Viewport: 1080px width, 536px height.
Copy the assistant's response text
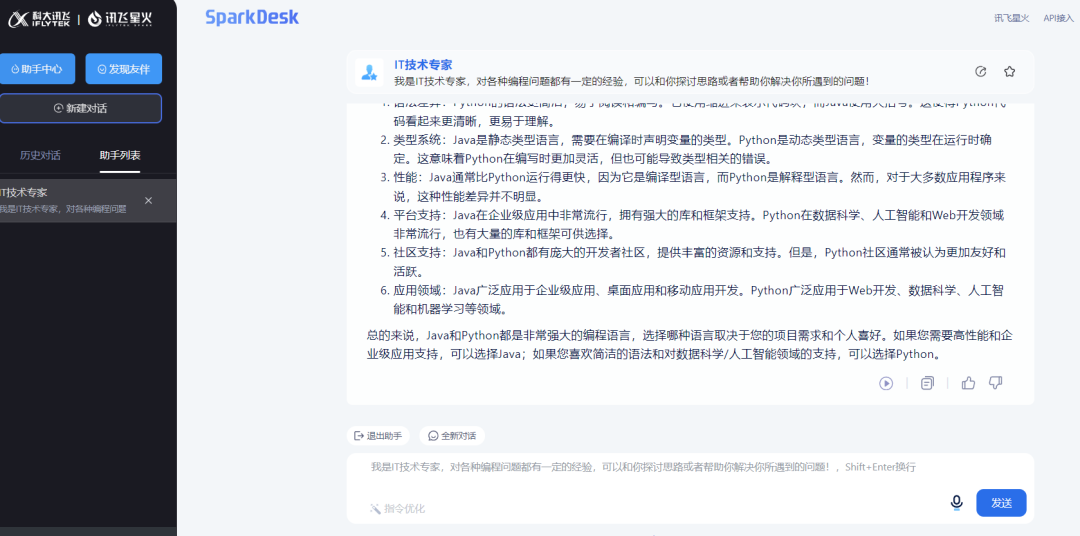tap(927, 383)
